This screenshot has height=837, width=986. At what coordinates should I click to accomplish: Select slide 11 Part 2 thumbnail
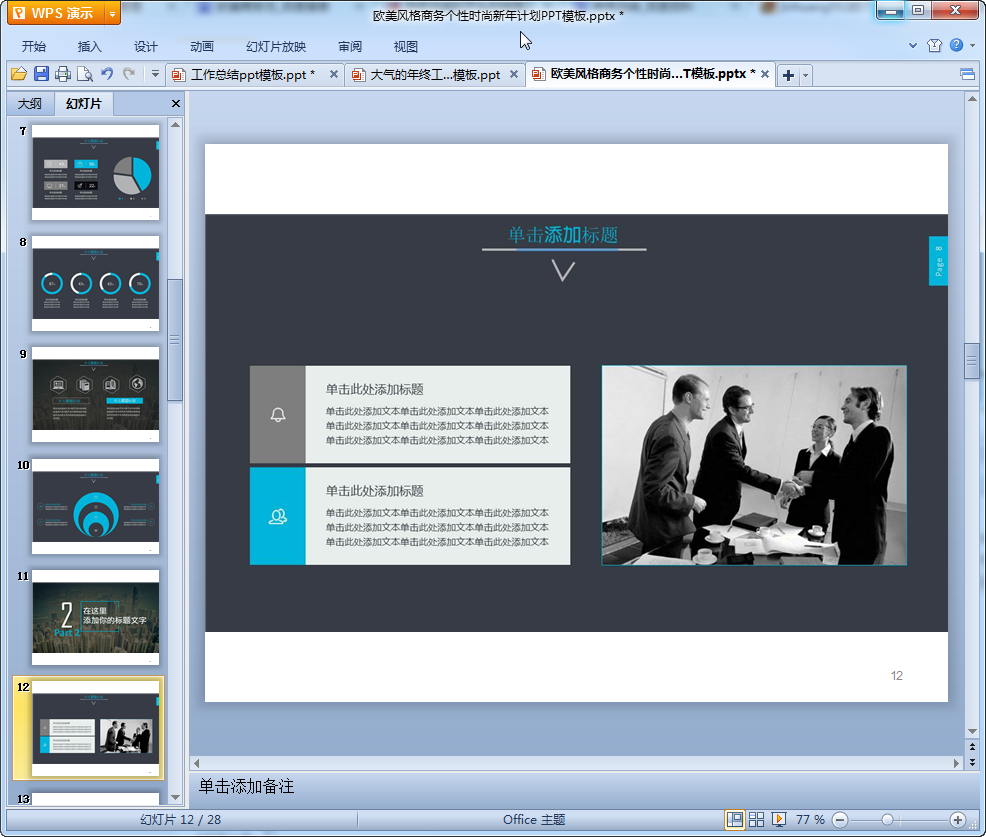tap(96, 618)
